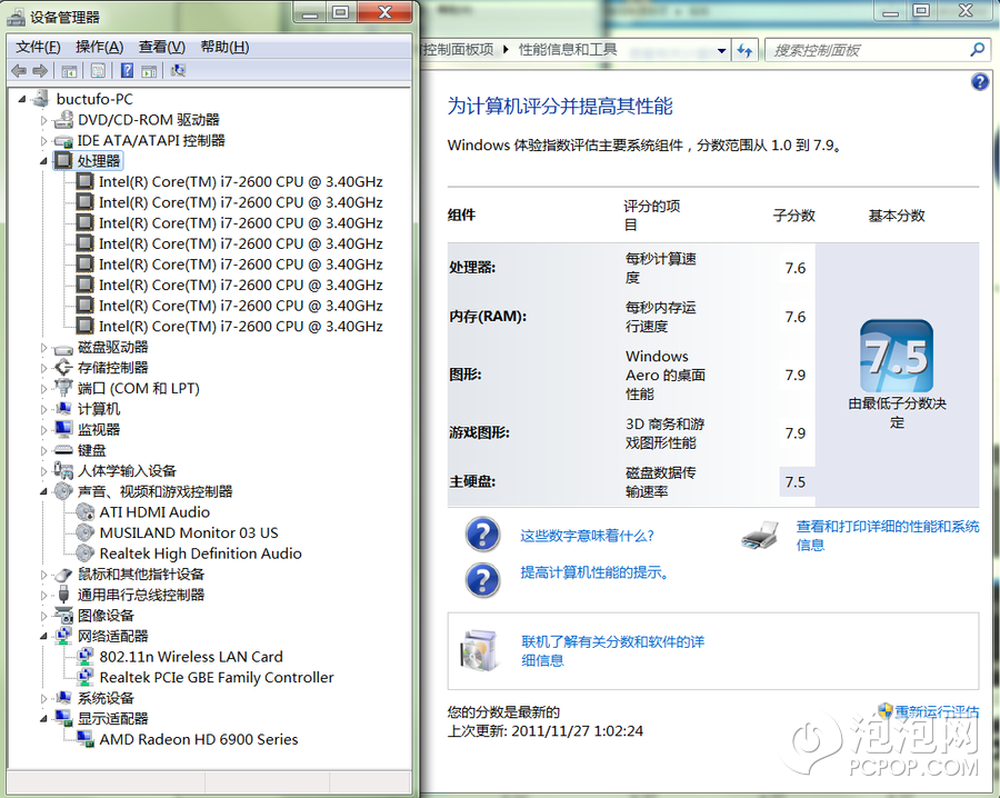
Task: Click the 人体学输入设备 device icon
Action: pyautogui.click(x=63, y=471)
